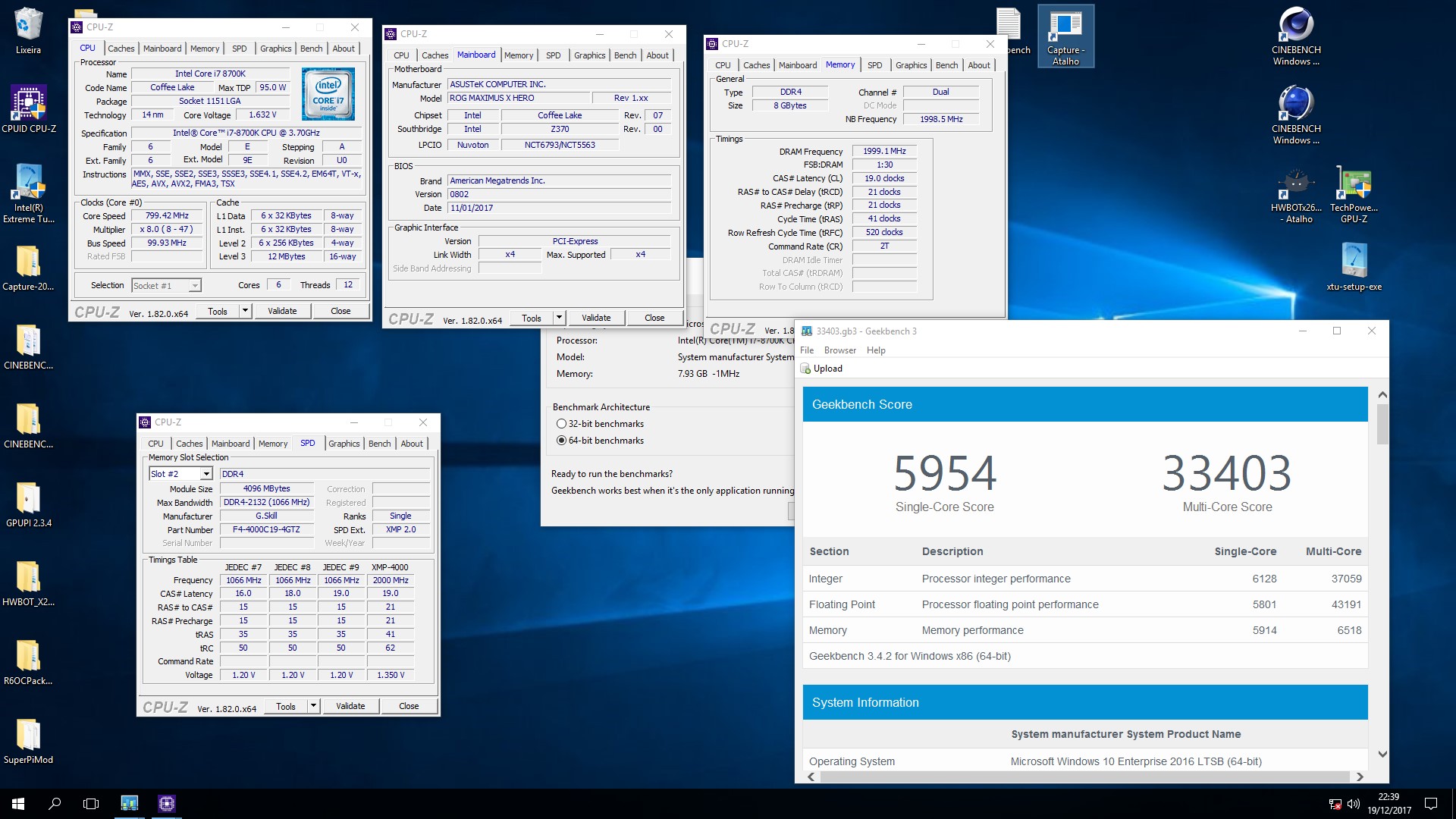The width and height of the screenshot is (1456, 819).
Task: Switch to Caches tab in CPU window
Action: click(x=121, y=49)
